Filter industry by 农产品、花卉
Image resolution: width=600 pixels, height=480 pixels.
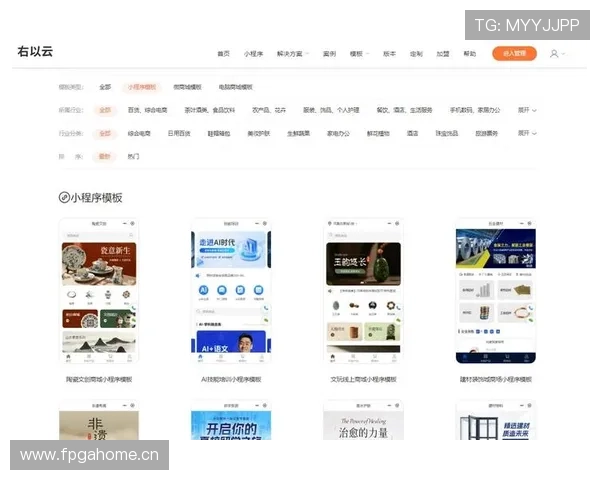point(269,110)
